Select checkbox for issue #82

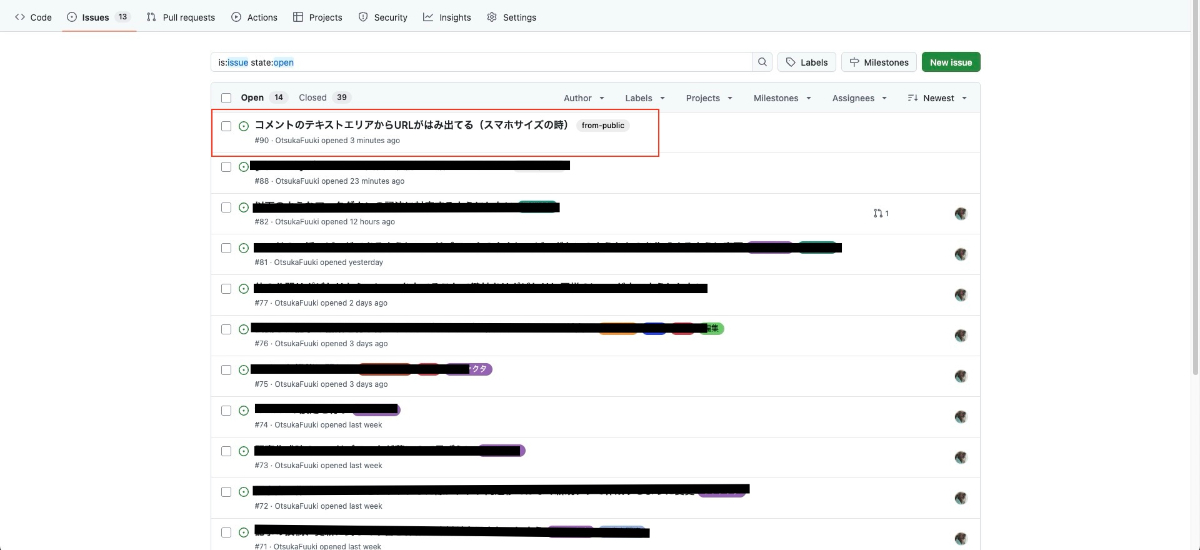(x=226, y=207)
